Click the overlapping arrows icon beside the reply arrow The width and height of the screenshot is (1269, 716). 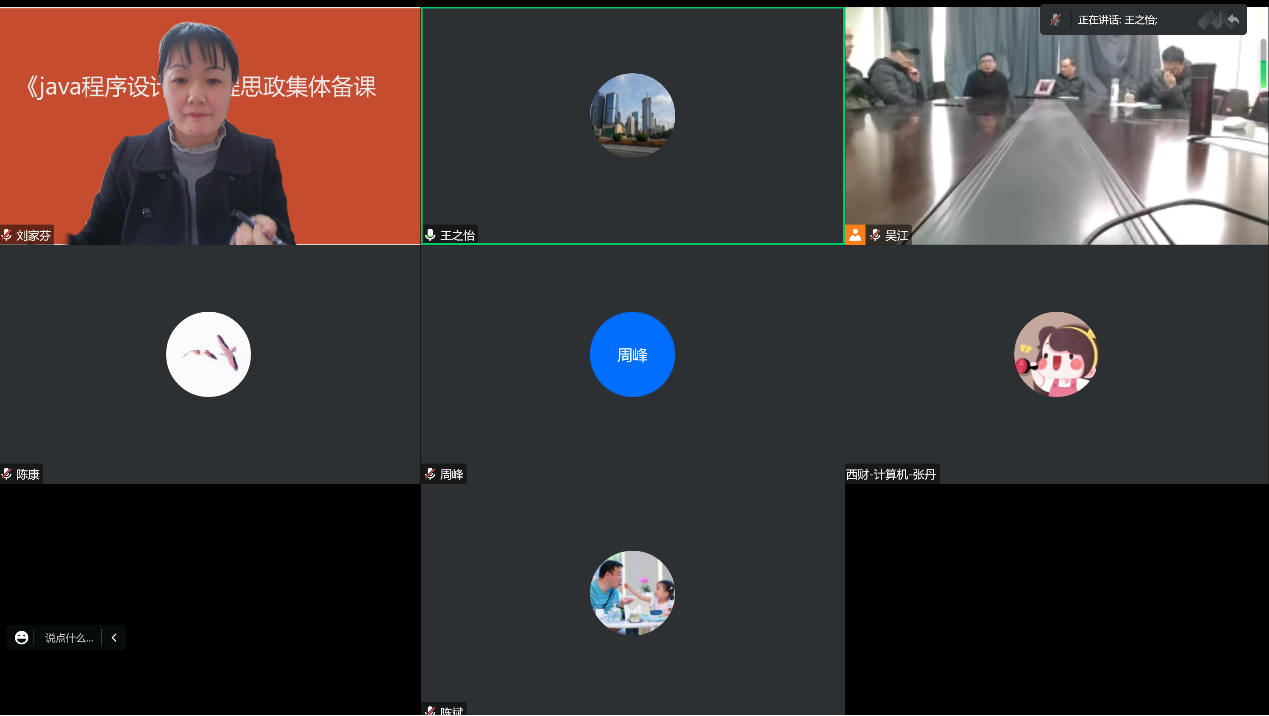click(1208, 18)
